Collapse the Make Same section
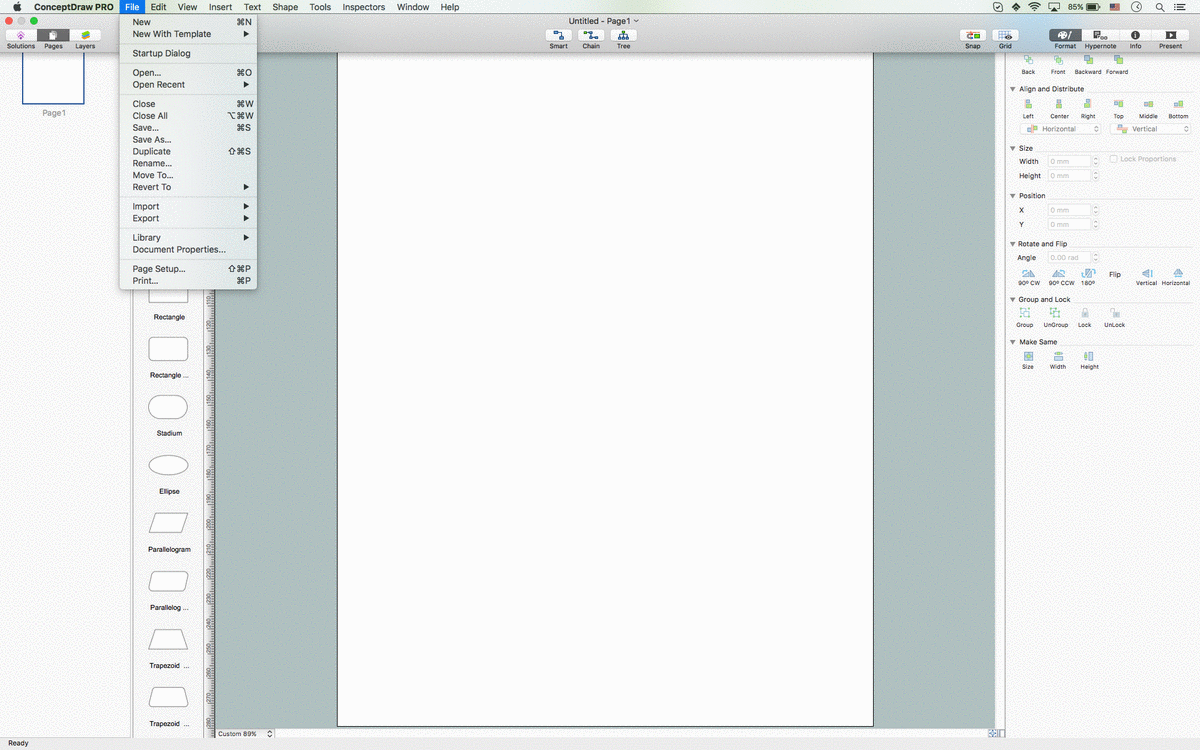Image resolution: width=1200 pixels, height=750 pixels. [x=1013, y=342]
